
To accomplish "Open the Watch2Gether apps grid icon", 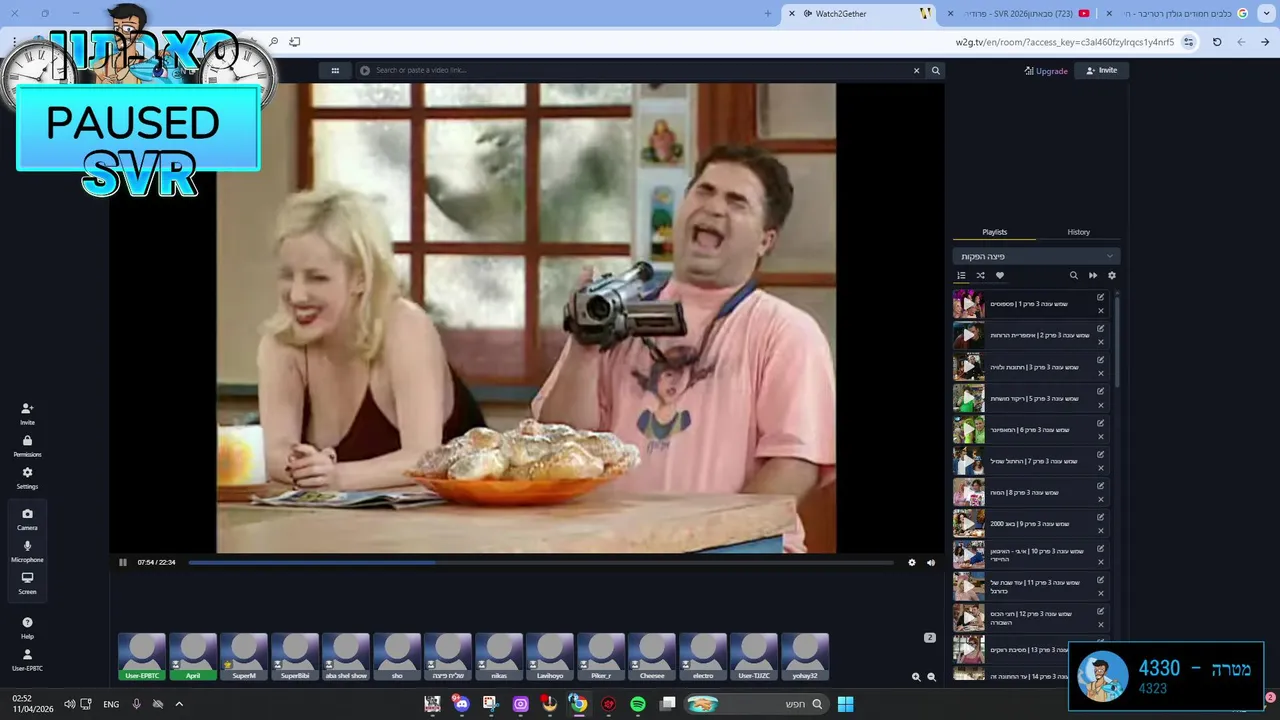I will pyautogui.click(x=335, y=71).
